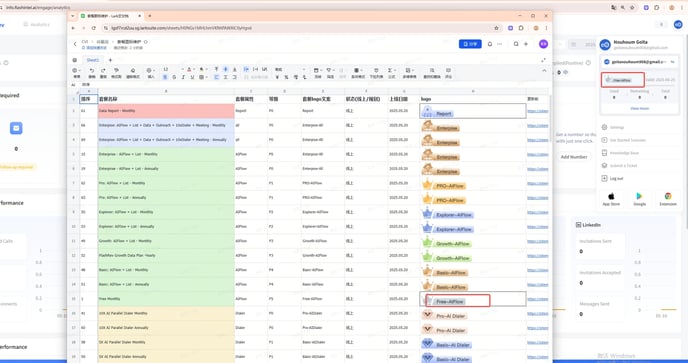This screenshot has height=363, width=688.
Task: Open the purple user avatar
Action: point(543,44)
